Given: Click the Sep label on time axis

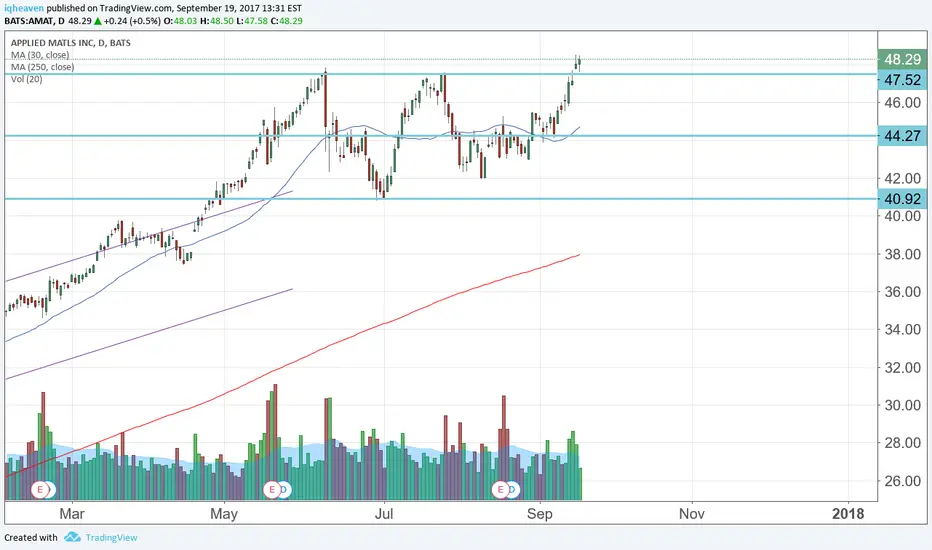Looking at the screenshot, I should tap(539, 513).
